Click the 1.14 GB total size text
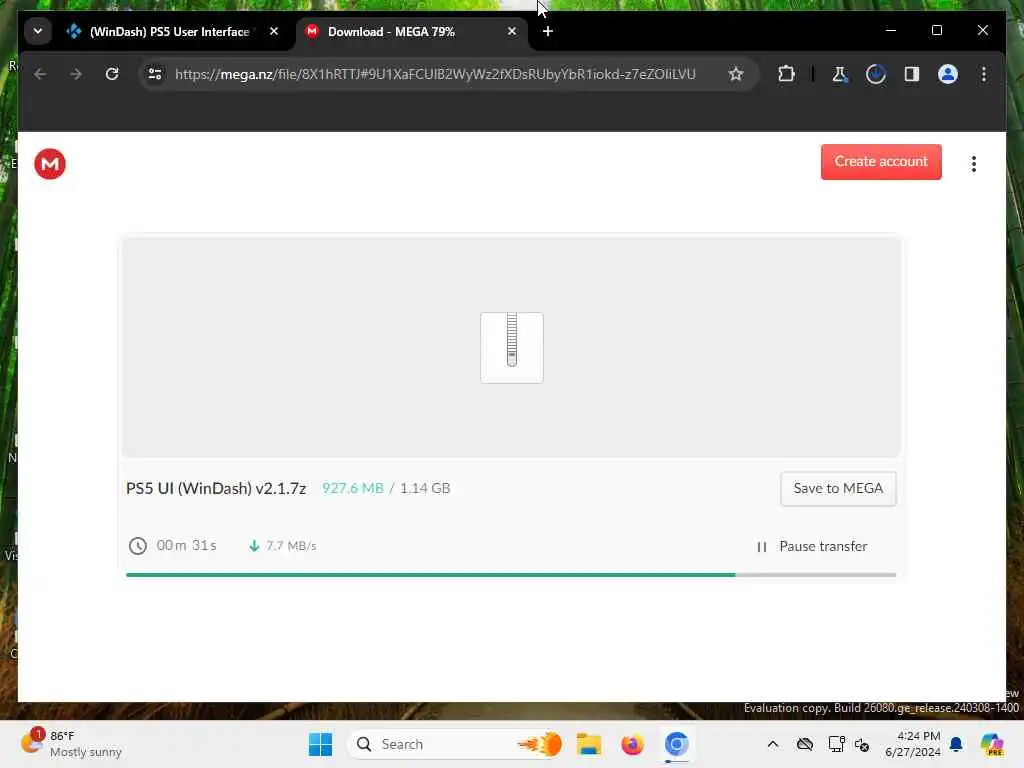This screenshot has height=768, width=1024. (x=424, y=488)
